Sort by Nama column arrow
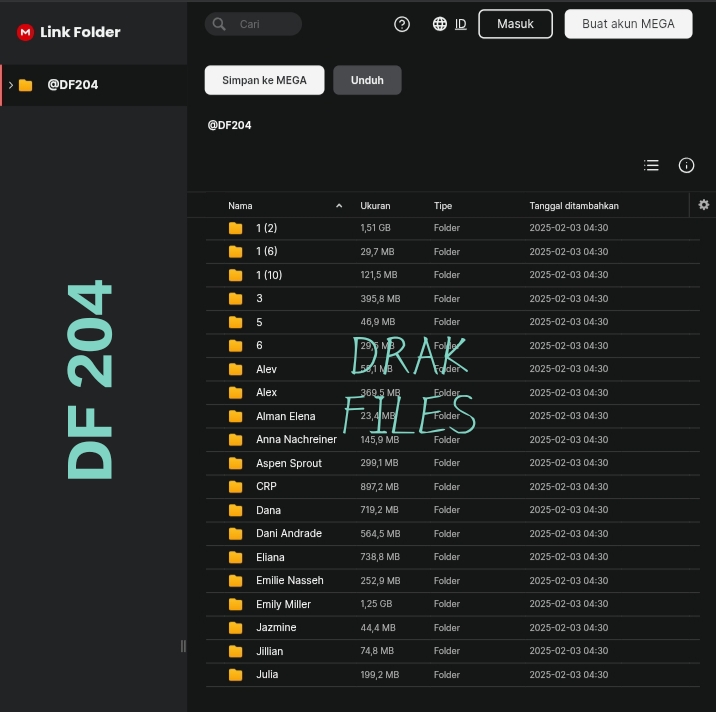Image resolution: width=716 pixels, height=712 pixels. (x=339, y=206)
